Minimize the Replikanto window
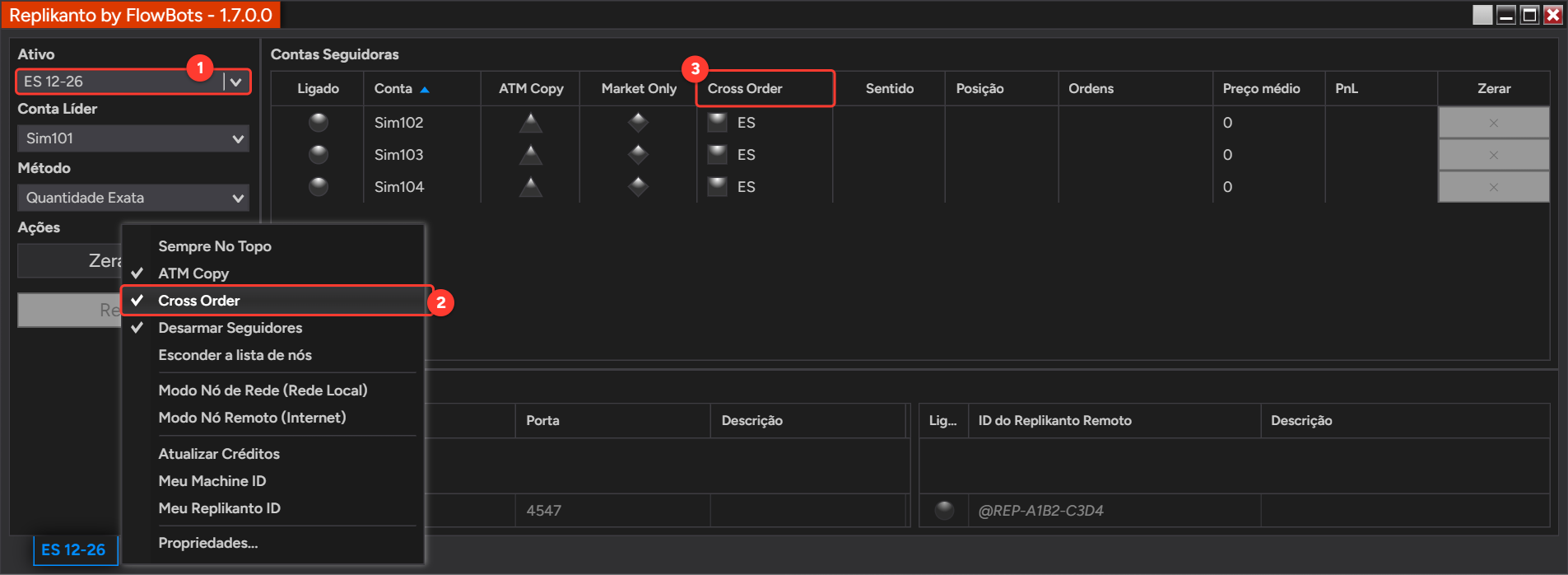The width and height of the screenshot is (1568, 575). pyautogui.click(x=1506, y=15)
